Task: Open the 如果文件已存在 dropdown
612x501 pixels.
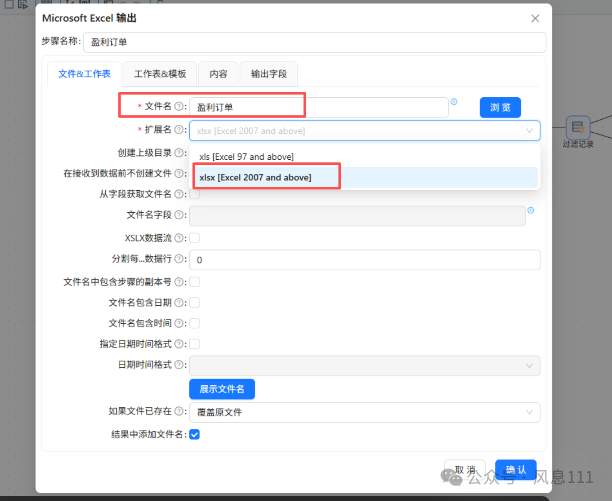Action: pos(365,412)
